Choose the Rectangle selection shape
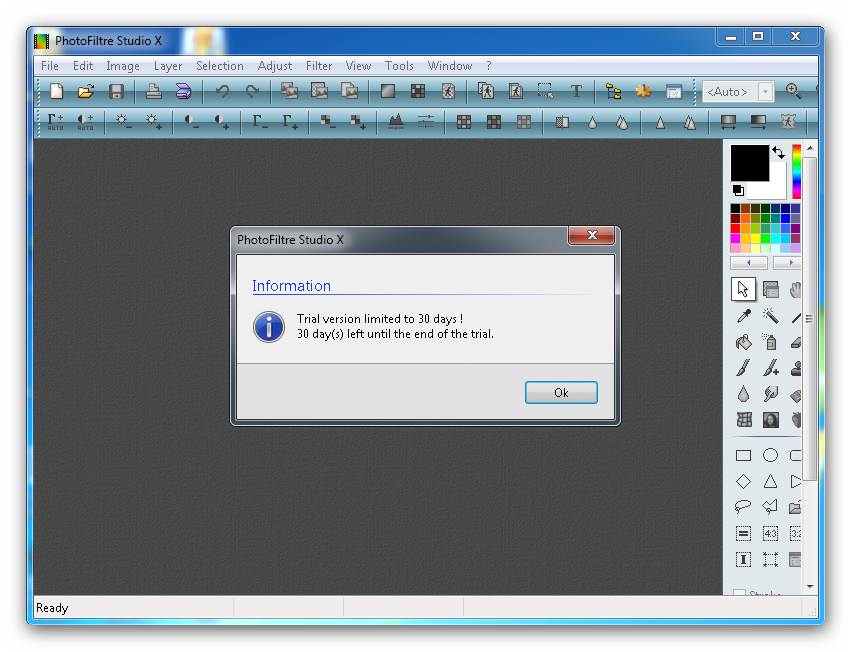Image resolution: width=852 pixels, height=652 pixels. point(743,455)
